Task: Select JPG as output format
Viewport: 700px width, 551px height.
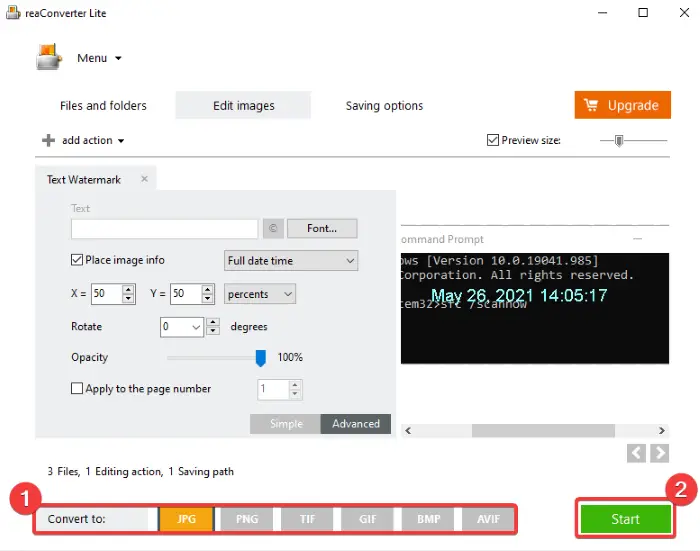Action: coord(186,519)
